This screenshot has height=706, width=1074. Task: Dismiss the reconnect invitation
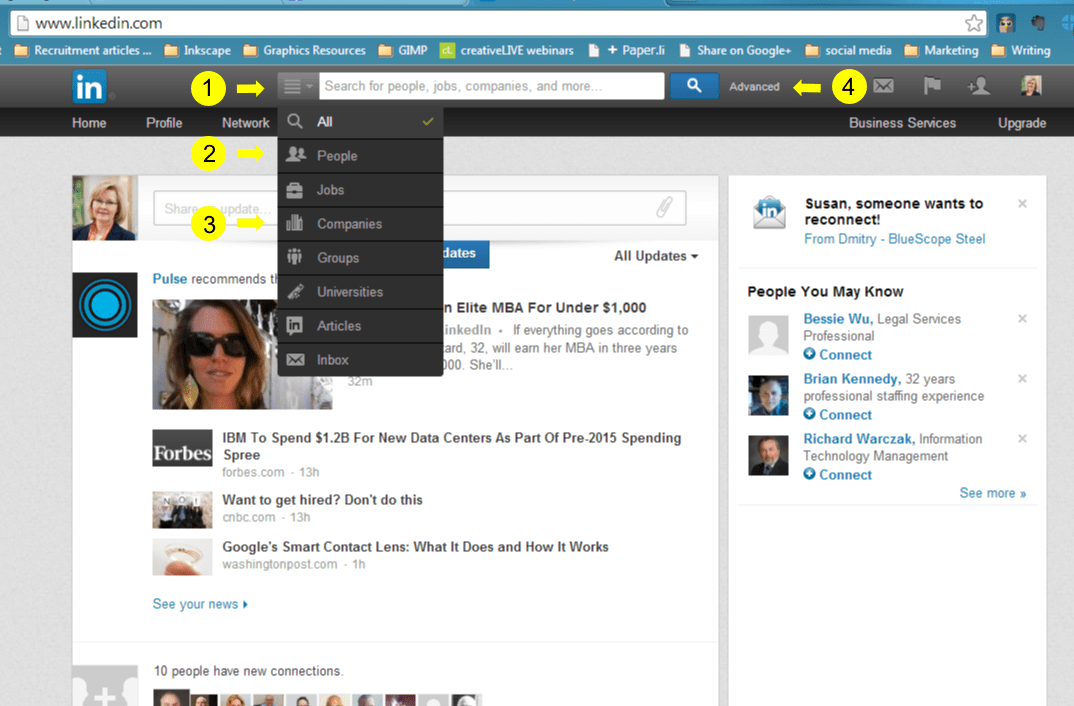tap(1022, 203)
